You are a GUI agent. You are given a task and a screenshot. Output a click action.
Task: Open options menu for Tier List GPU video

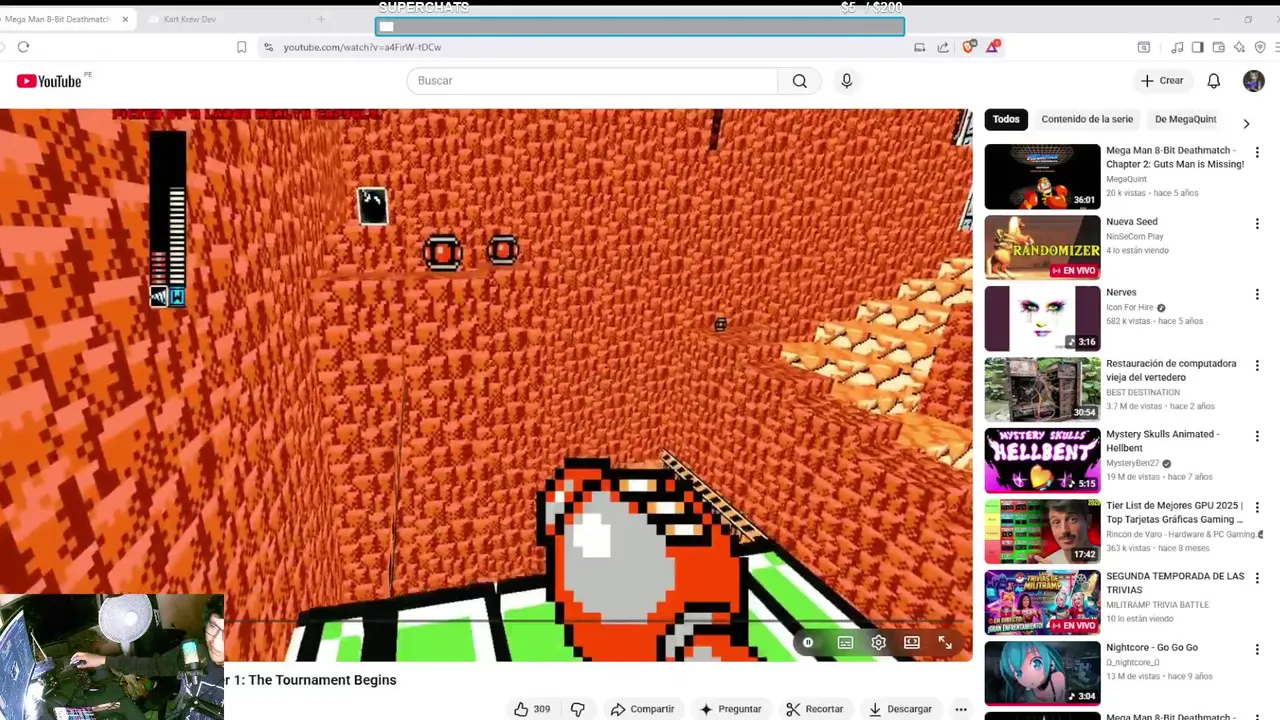1257,508
